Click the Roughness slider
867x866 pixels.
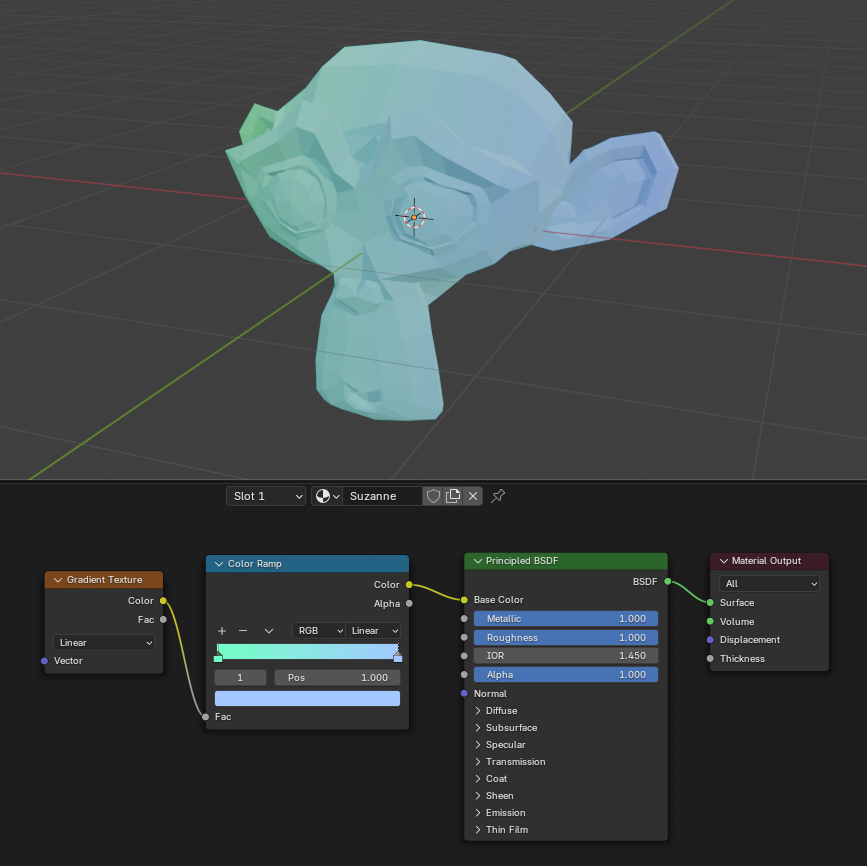[x=566, y=638]
